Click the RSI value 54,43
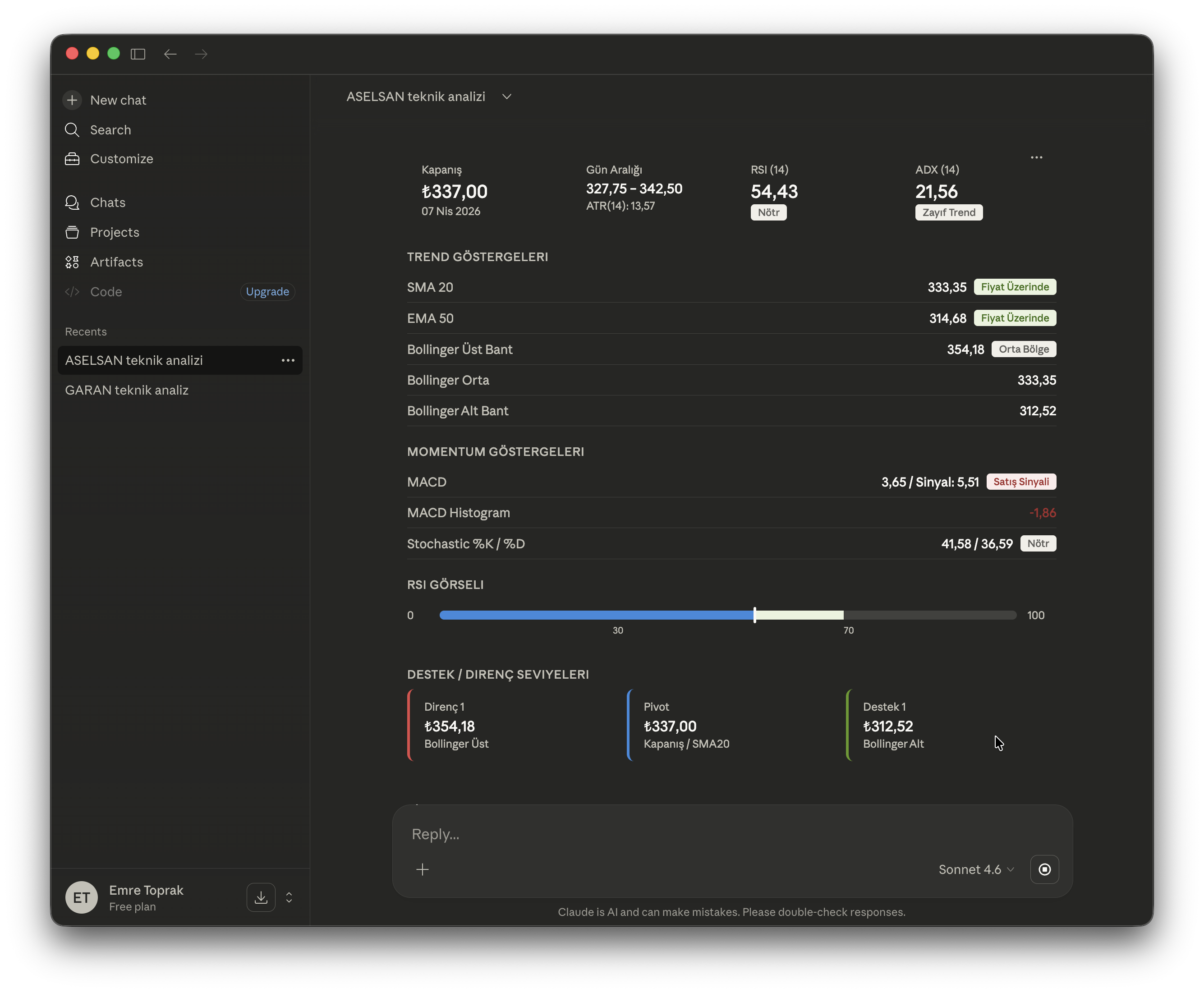The width and height of the screenshot is (1204, 993). 774,191
